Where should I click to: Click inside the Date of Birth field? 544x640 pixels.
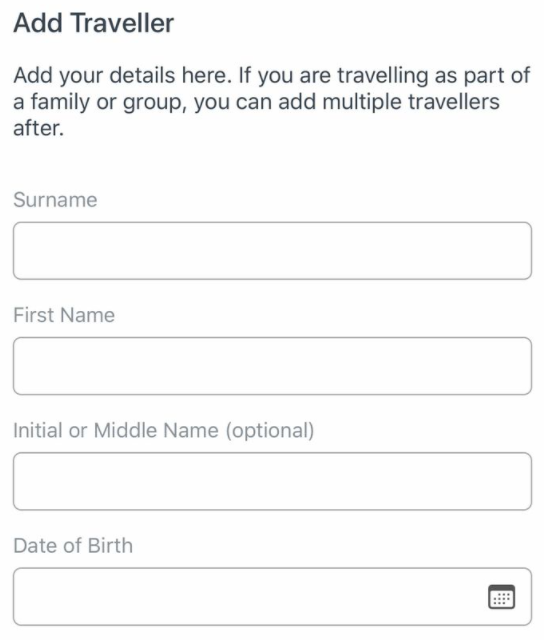[272, 596]
